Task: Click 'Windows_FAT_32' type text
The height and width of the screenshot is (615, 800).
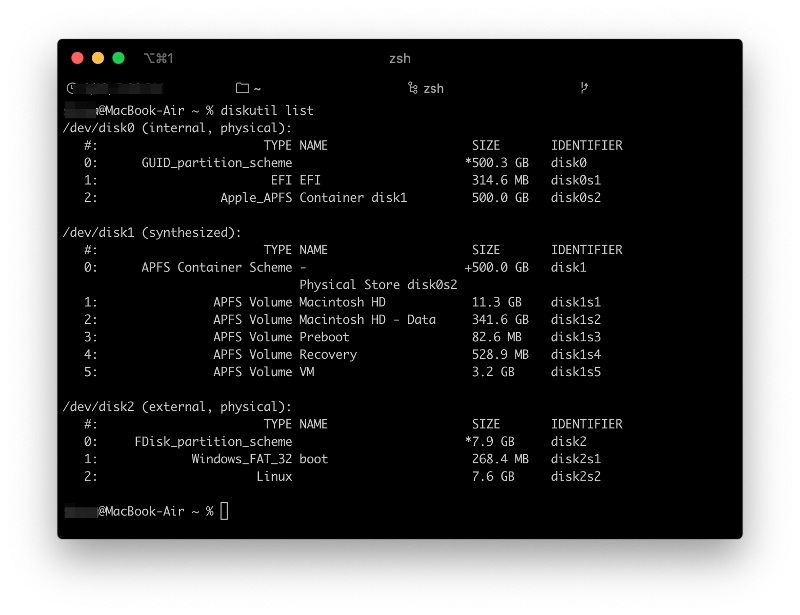Action: pyautogui.click(x=242, y=459)
